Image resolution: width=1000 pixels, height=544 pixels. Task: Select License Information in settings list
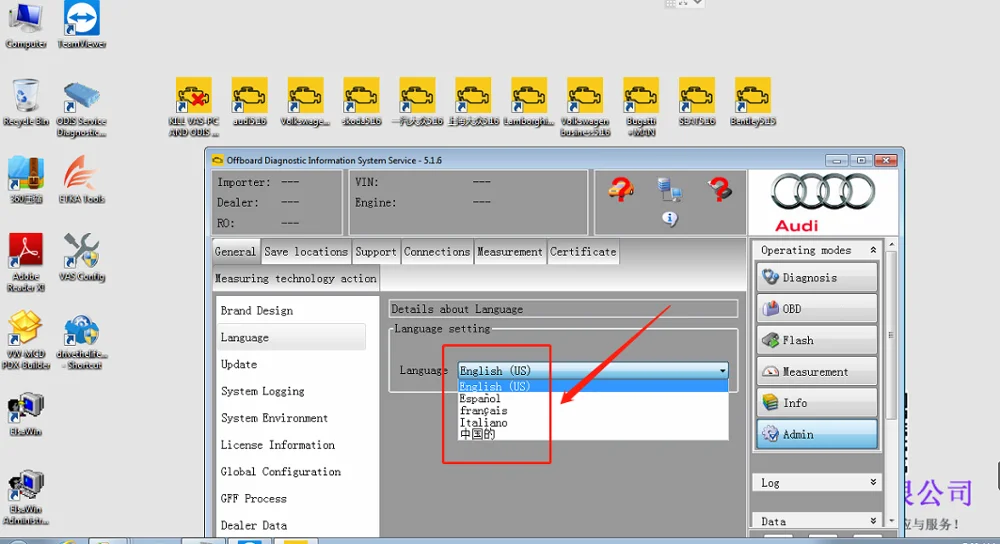point(291,445)
